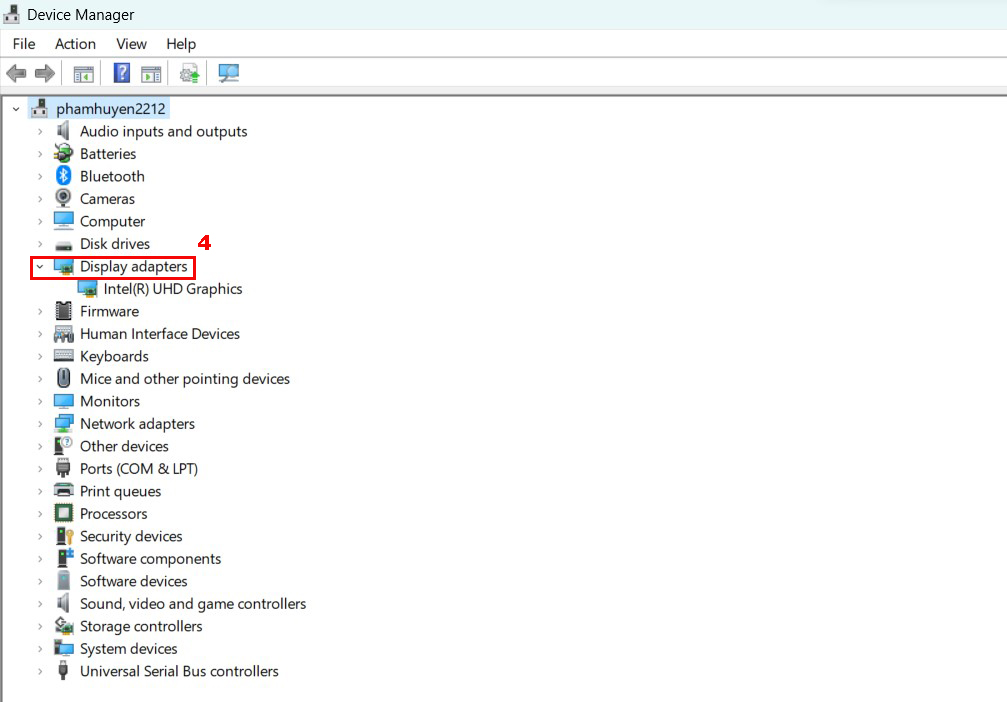This screenshot has width=1007, height=702.
Task: Collapse the phamhuyen2212 root node
Action: (x=16, y=109)
